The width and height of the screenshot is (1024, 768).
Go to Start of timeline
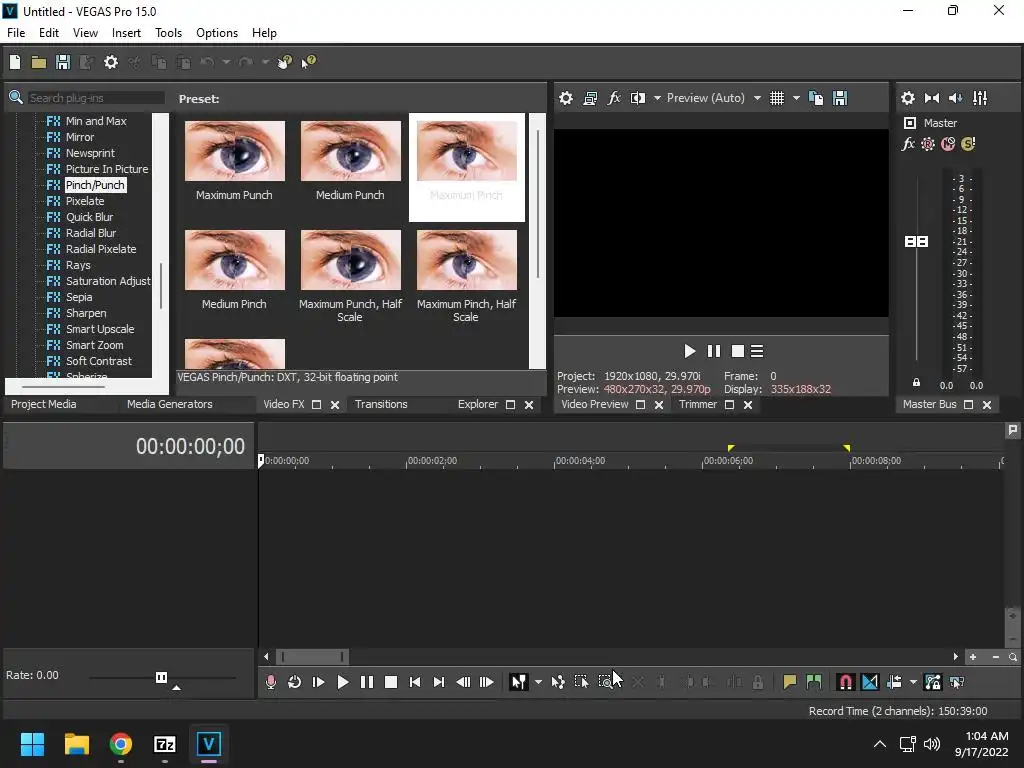point(415,682)
